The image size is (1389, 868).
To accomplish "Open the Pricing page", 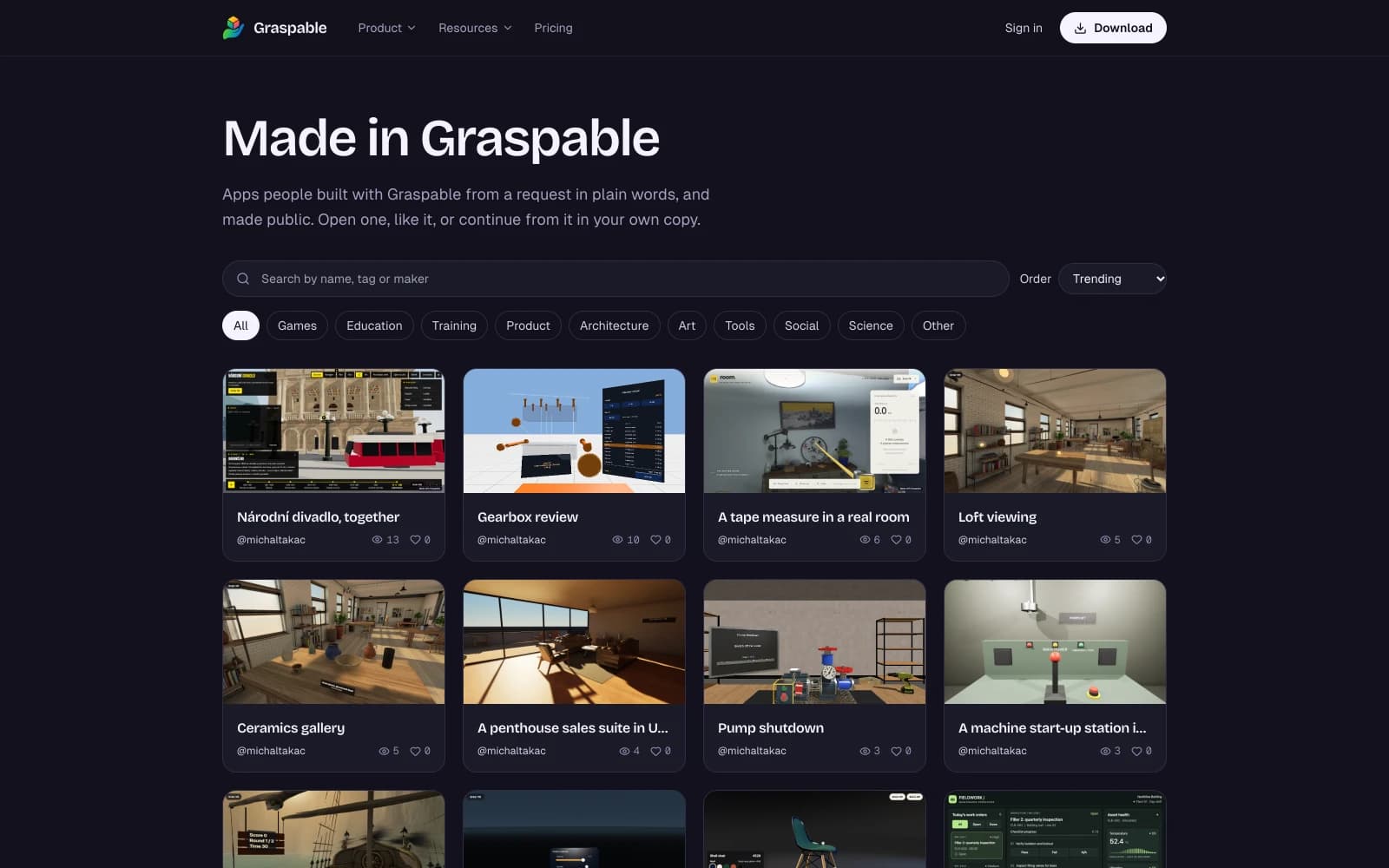I will (x=553, y=28).
